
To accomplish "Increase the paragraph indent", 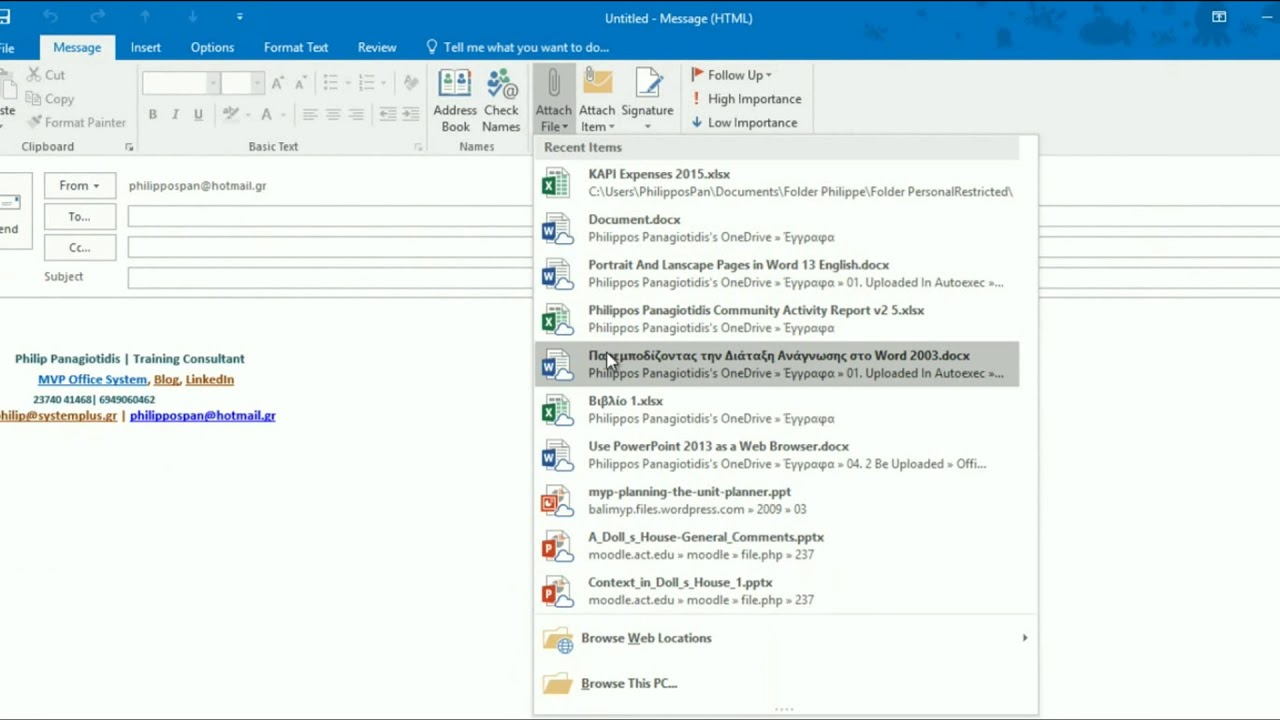I will pos(410,115).
